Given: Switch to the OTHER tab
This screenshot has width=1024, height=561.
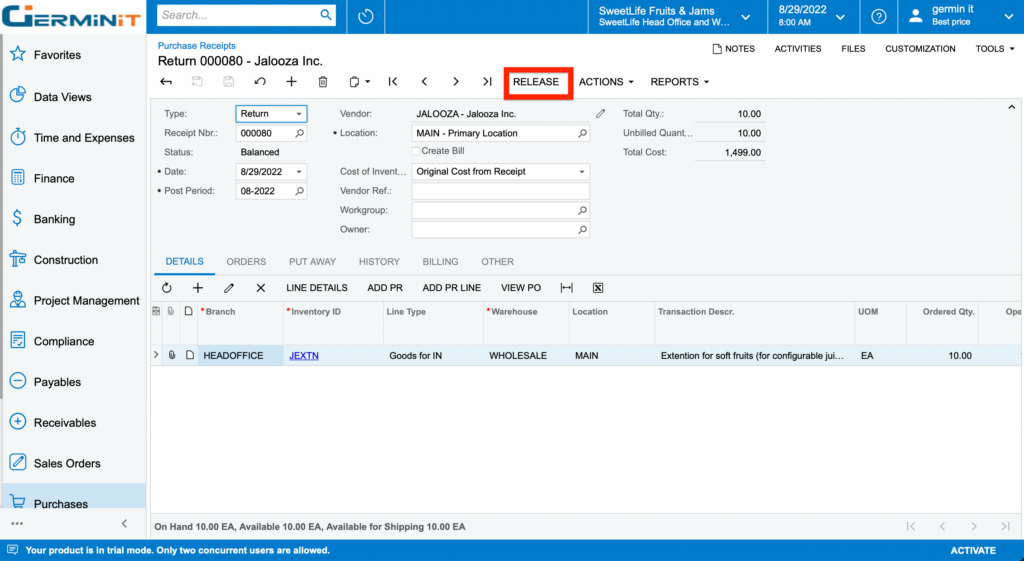Looking at the screenshot, I should [x=497, y=261].
